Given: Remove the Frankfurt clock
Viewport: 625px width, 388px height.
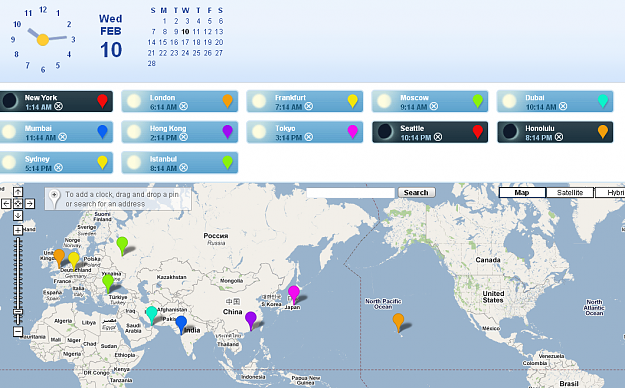Looking at the screenshot, I should (x=309, y=106).
